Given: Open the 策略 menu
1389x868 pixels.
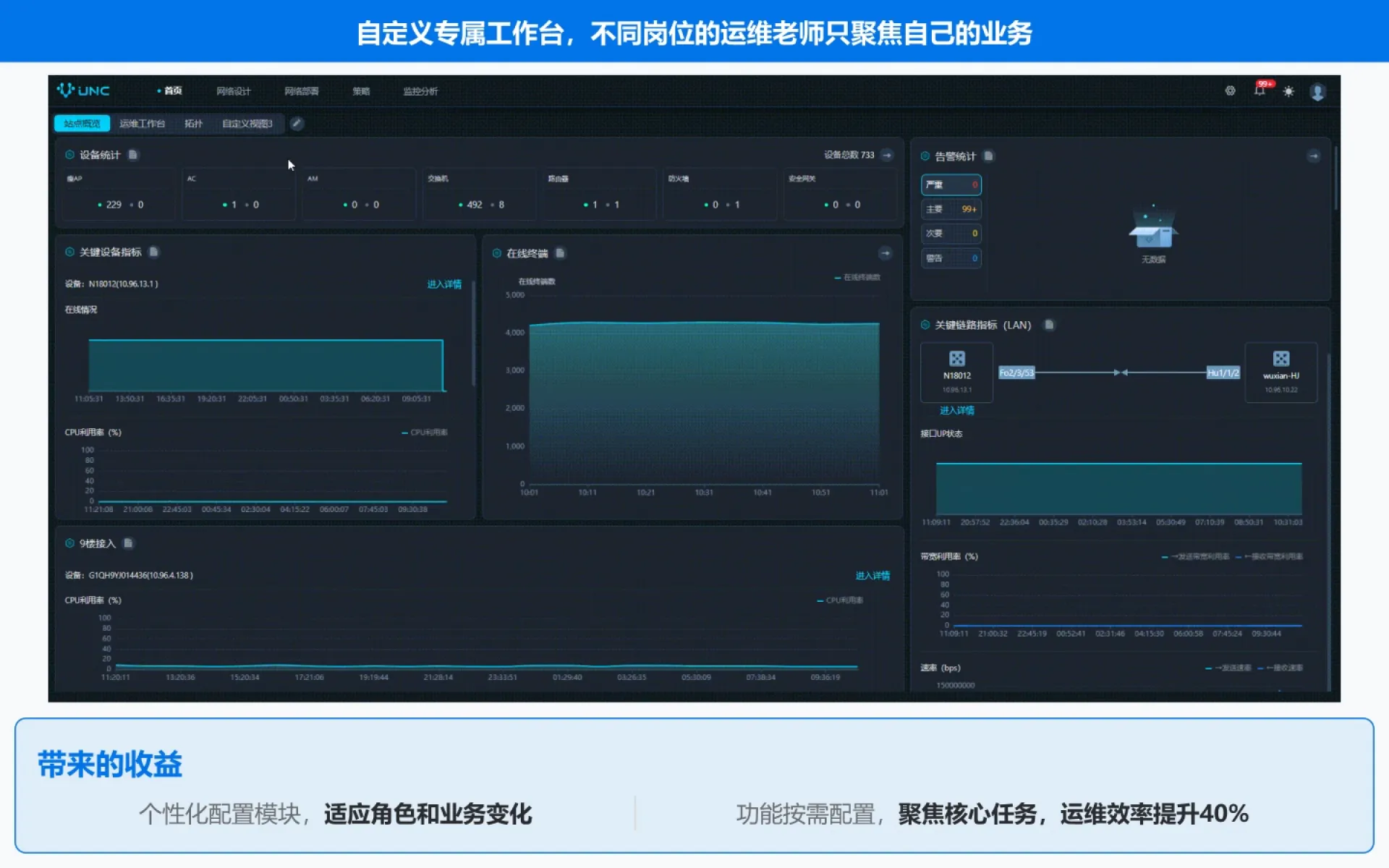Looking at the screenshot, I should click(x=361, y=91).
